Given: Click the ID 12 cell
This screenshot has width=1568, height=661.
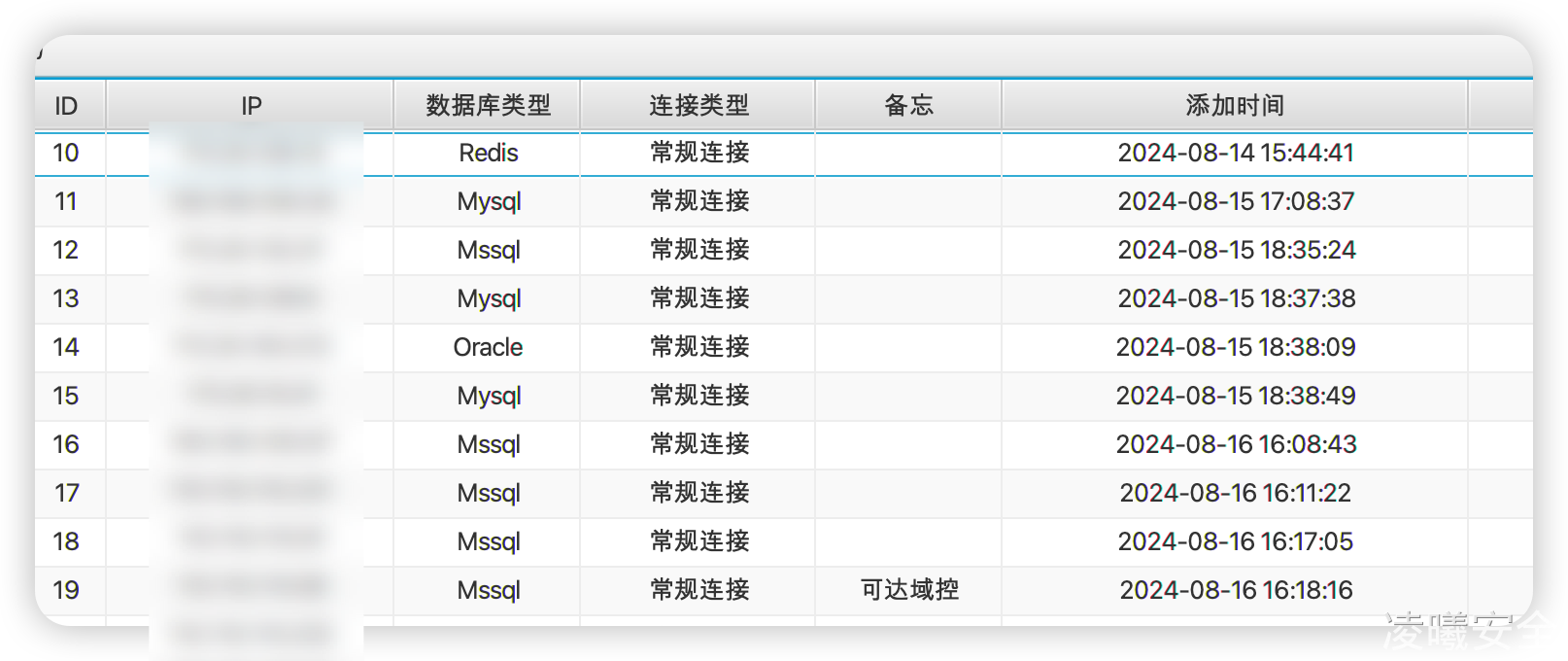Looking at the screenshot, I should [x=66, y=251].
